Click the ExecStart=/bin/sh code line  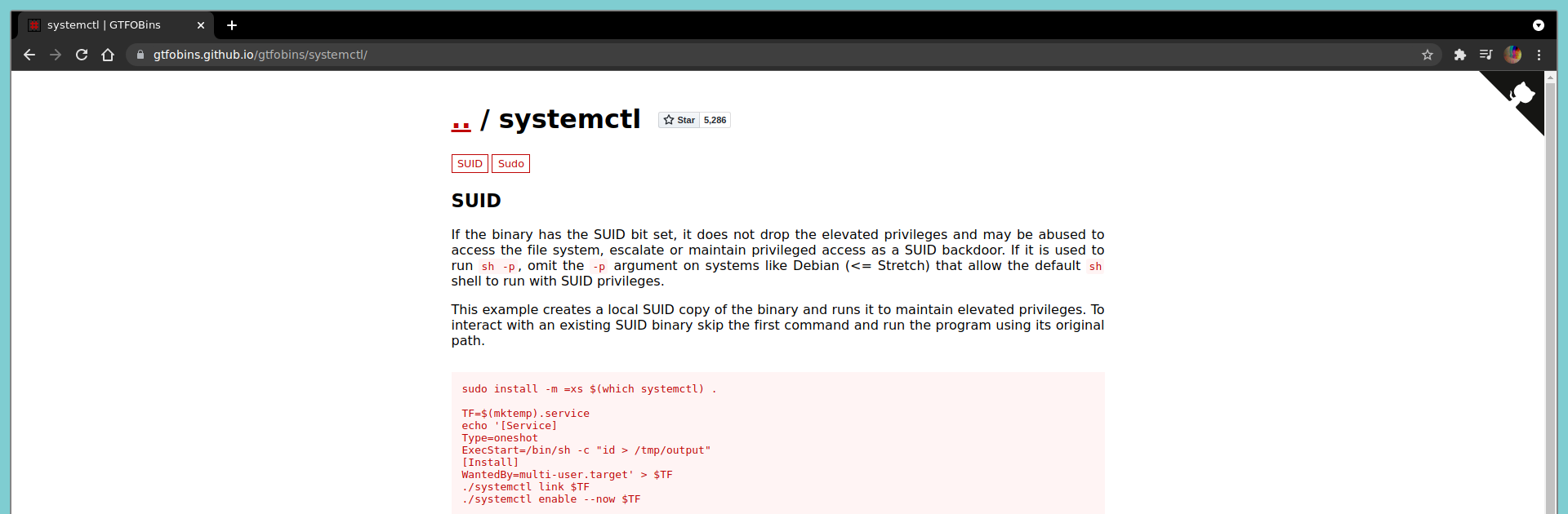pyautogui.click(x=586, y=450)
